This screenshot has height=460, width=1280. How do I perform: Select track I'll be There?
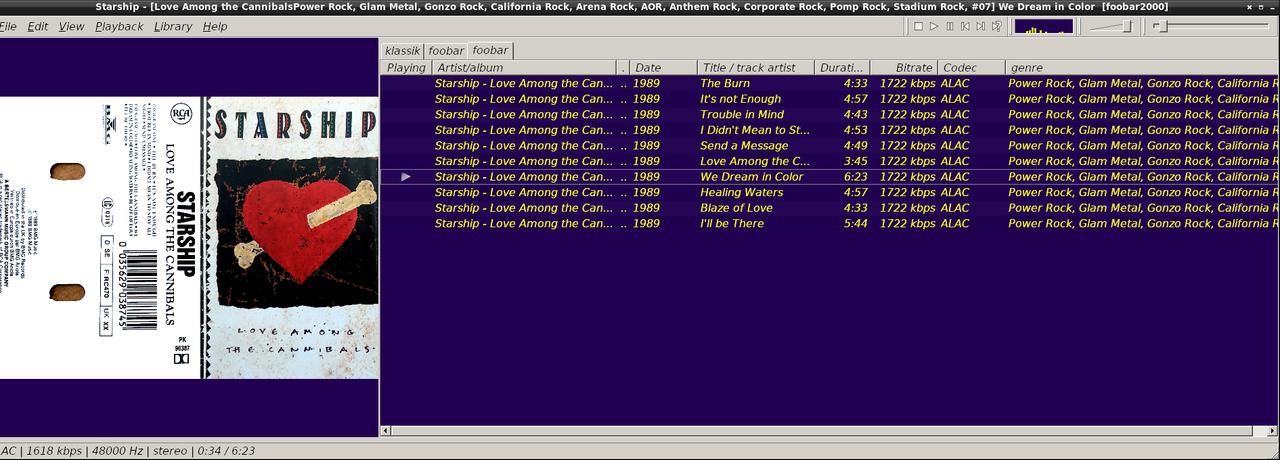click(x=830, y=224)
